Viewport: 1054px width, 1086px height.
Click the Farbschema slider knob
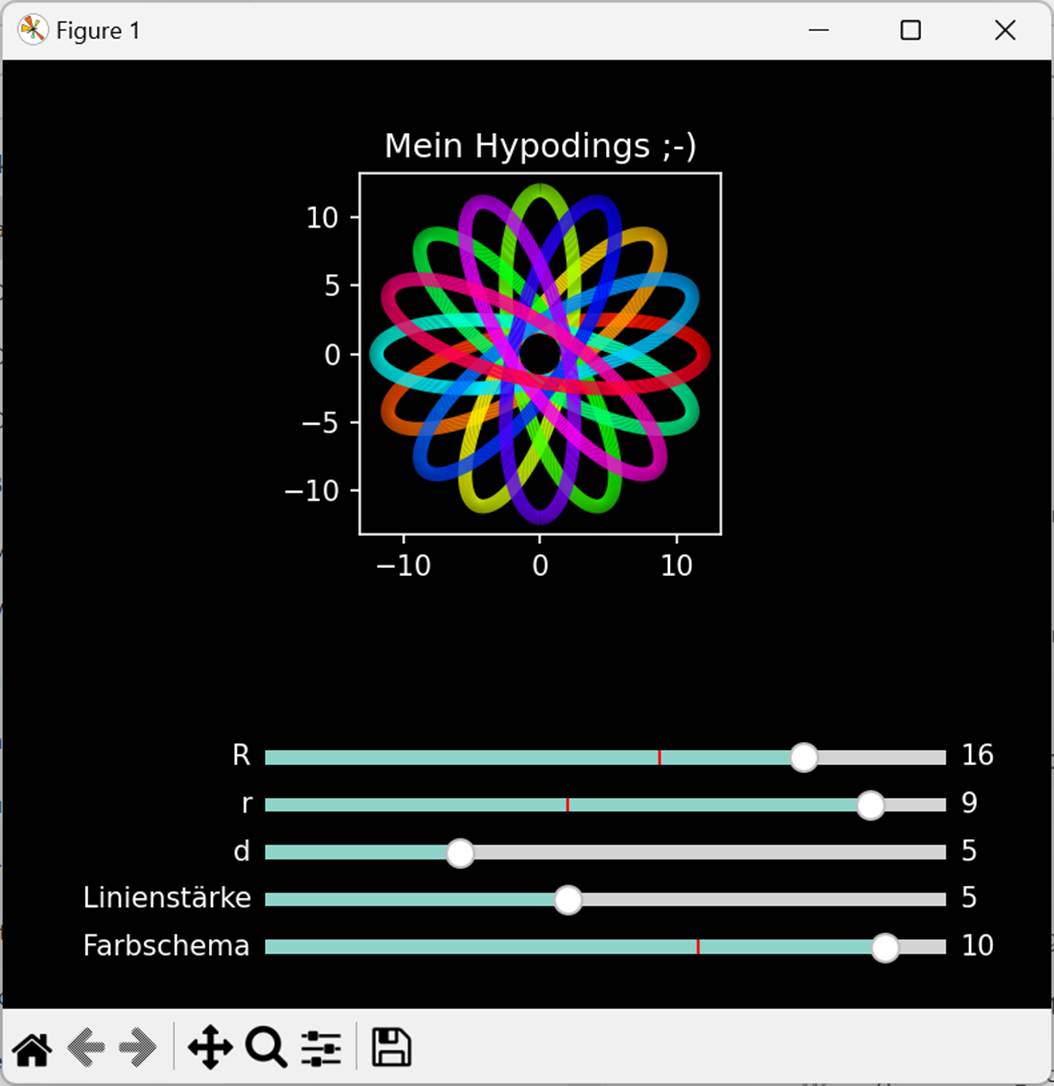(x=884, y=947)
